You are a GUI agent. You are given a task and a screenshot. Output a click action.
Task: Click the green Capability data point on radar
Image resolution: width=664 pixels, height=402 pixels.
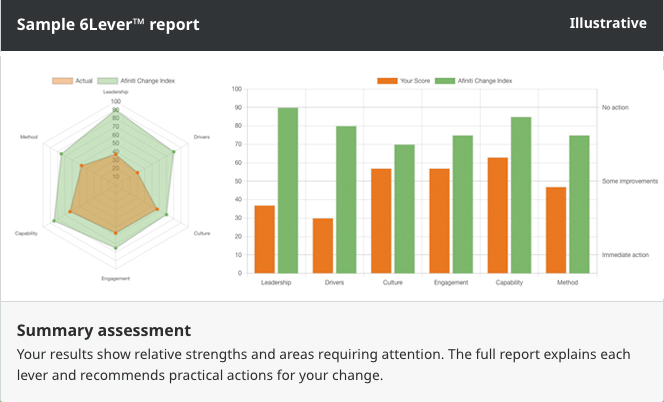pos(54,221)
